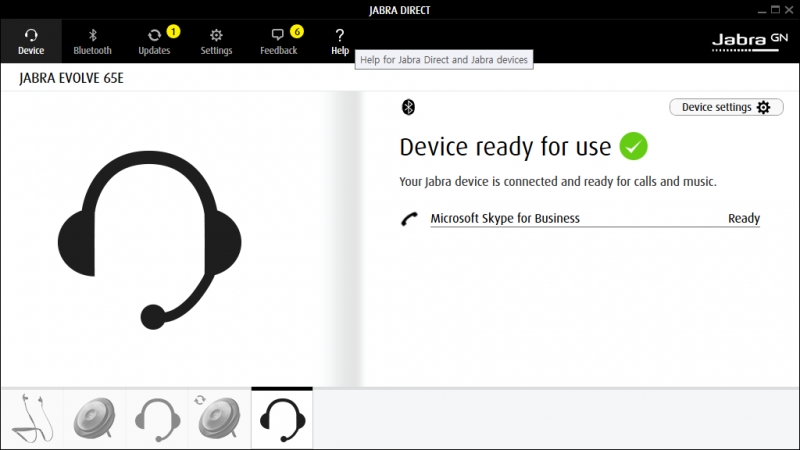
Task: Select the neckband earbuds device thumbnail
Action: pyautogui.click(x=33, y=418)
